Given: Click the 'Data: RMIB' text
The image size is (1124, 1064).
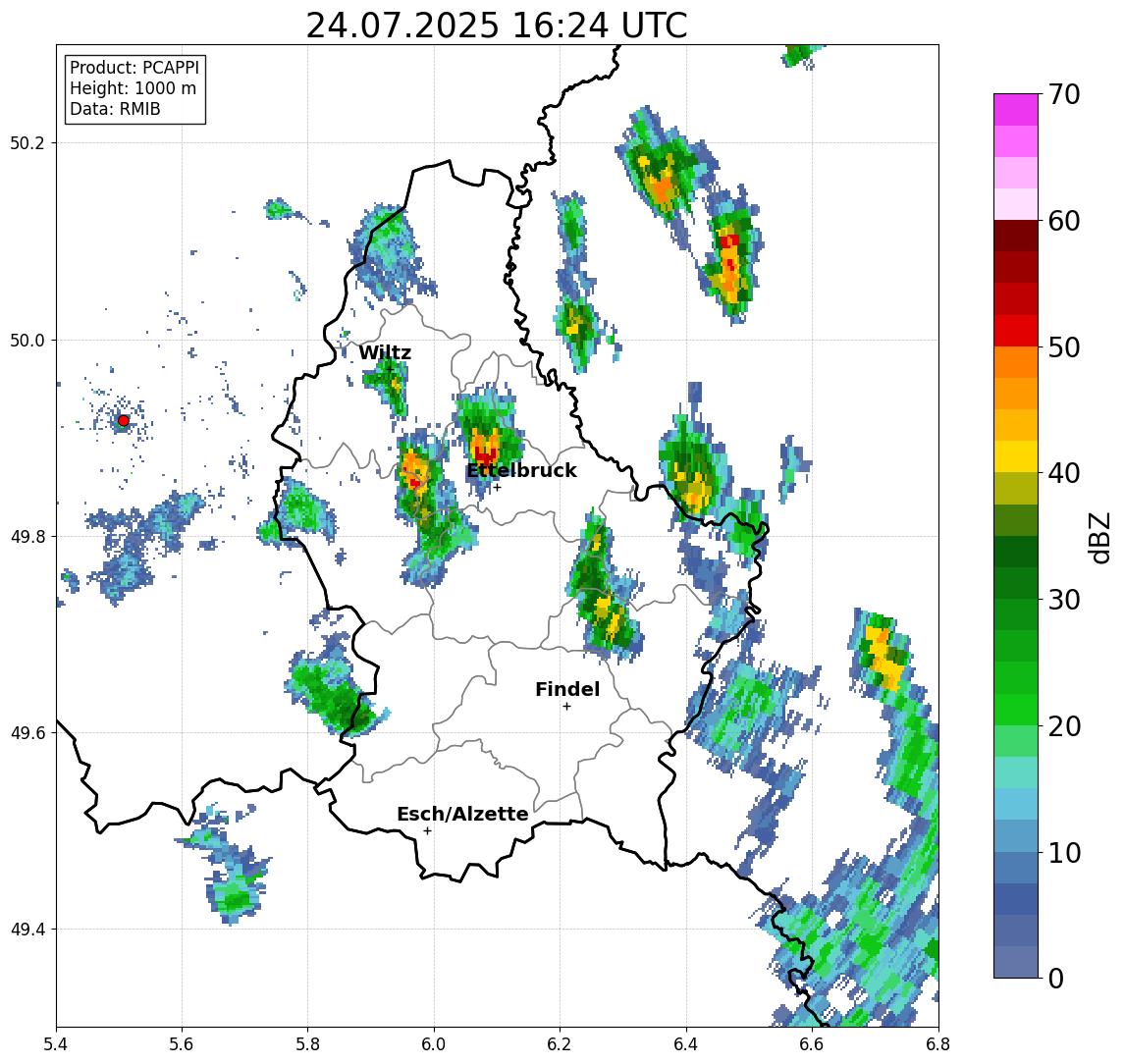Looking at the screenshot, I should coord(115,109).
